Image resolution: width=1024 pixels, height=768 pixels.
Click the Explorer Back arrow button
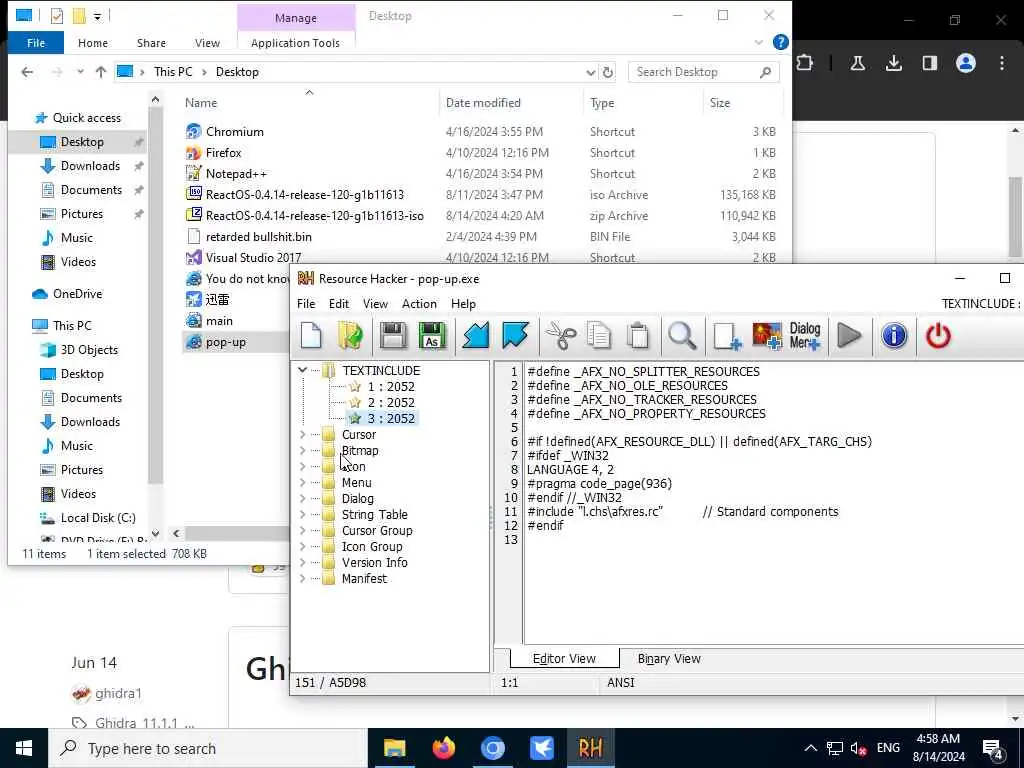tap(27, 72)
